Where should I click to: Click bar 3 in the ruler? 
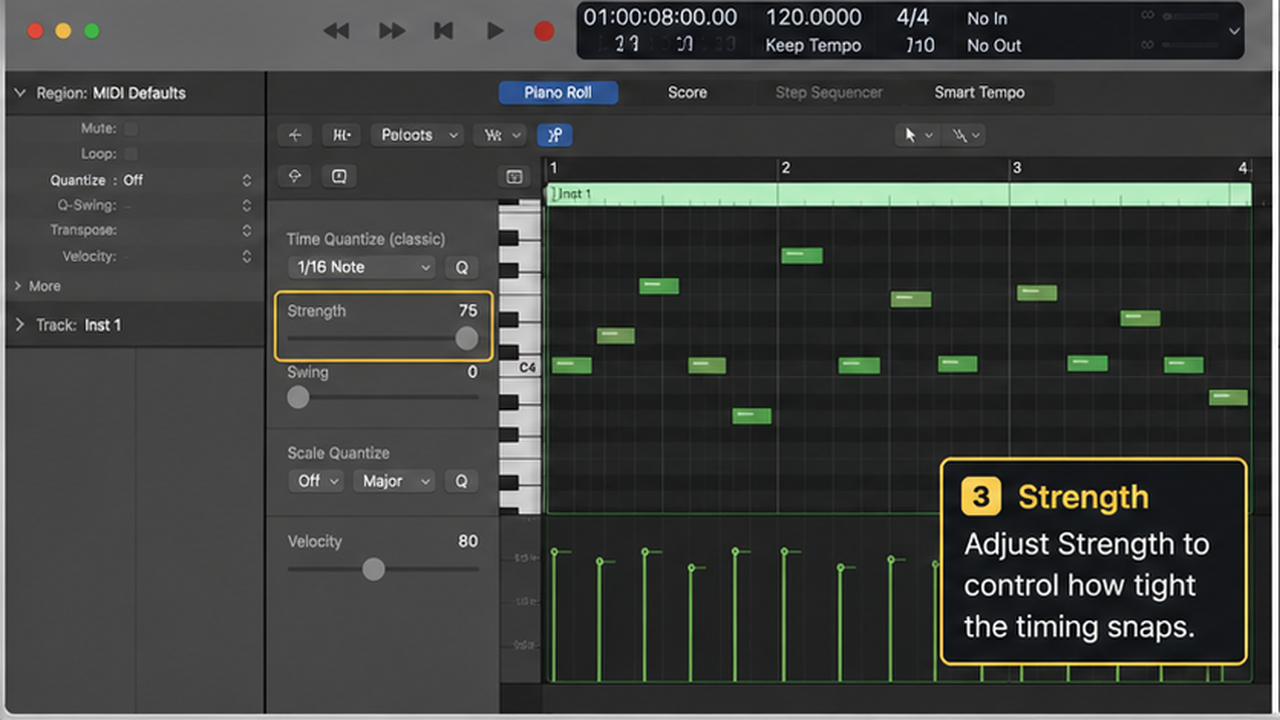pyautogui.click(x=1017, y=168)
